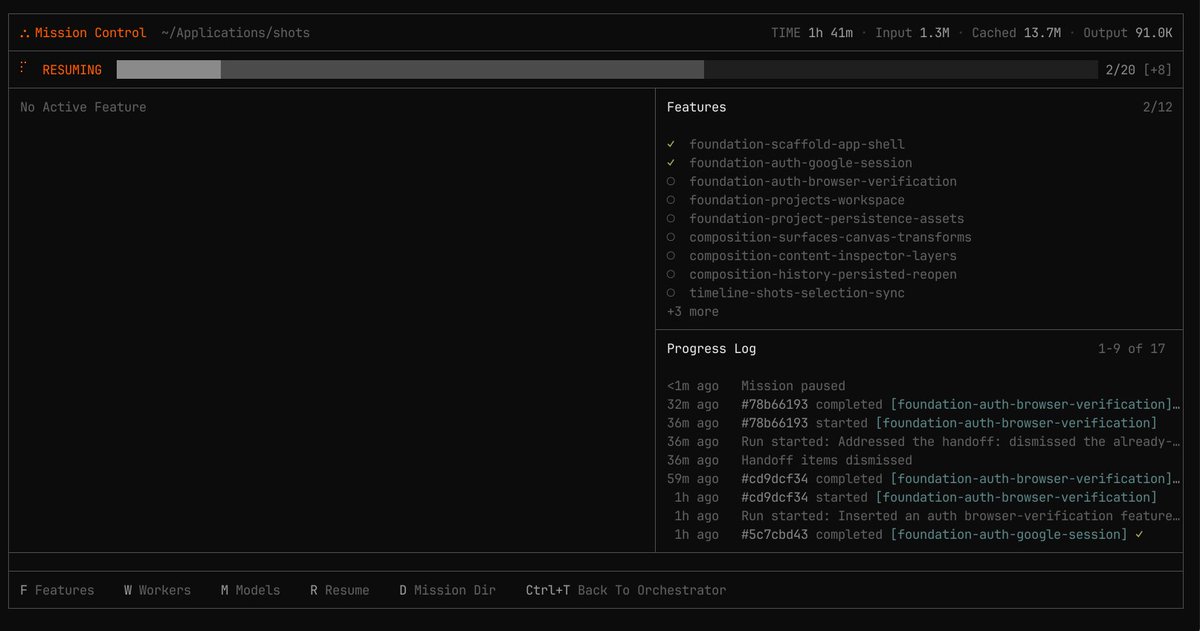Click checkmark after #5c7cbd43 completed log entry
This screenshot has height=631, width=1200.
[1139, 535]
